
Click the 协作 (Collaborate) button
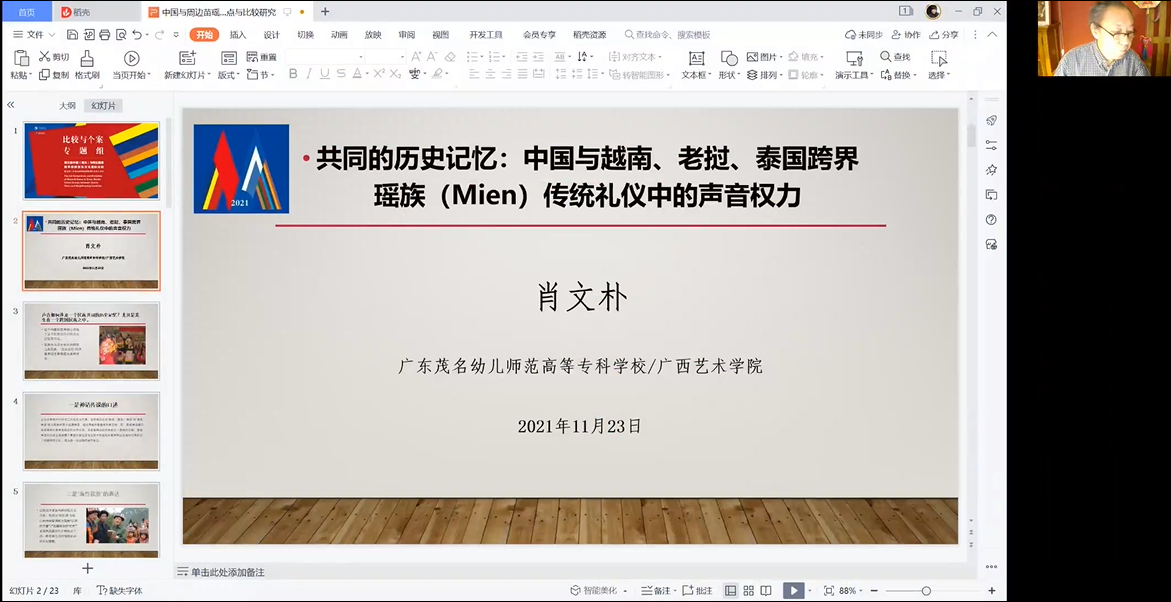pos(905,35)
